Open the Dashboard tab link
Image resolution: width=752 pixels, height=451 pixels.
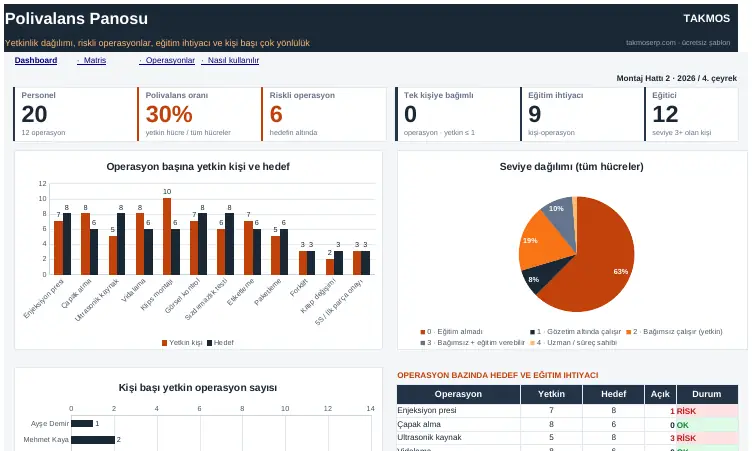pyautogui.click(x=36, y=60)
